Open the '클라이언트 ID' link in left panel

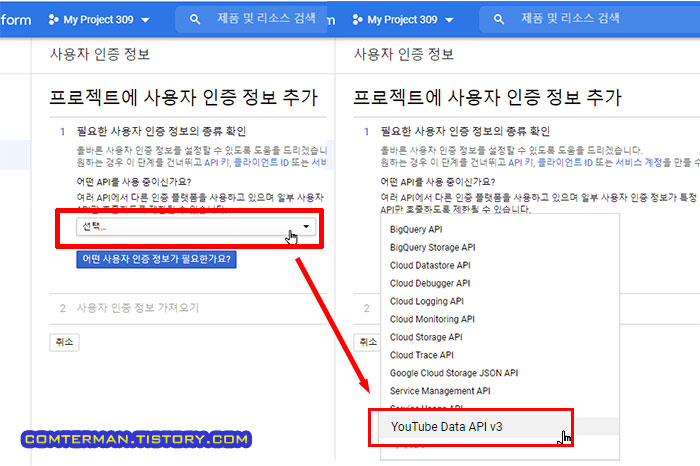tap(261, 162)
